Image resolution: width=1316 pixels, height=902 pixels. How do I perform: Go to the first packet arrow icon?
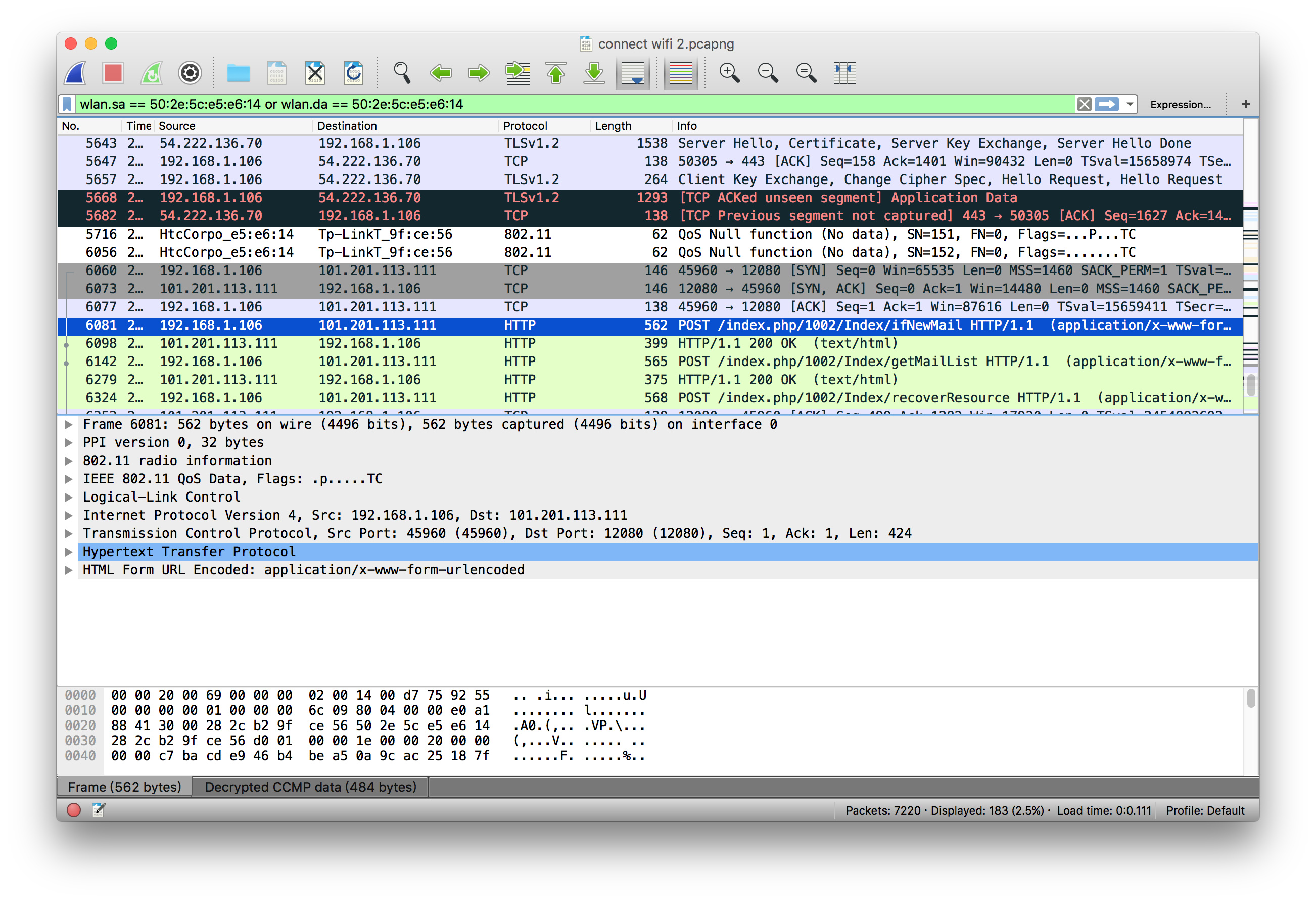coord(556,73)
